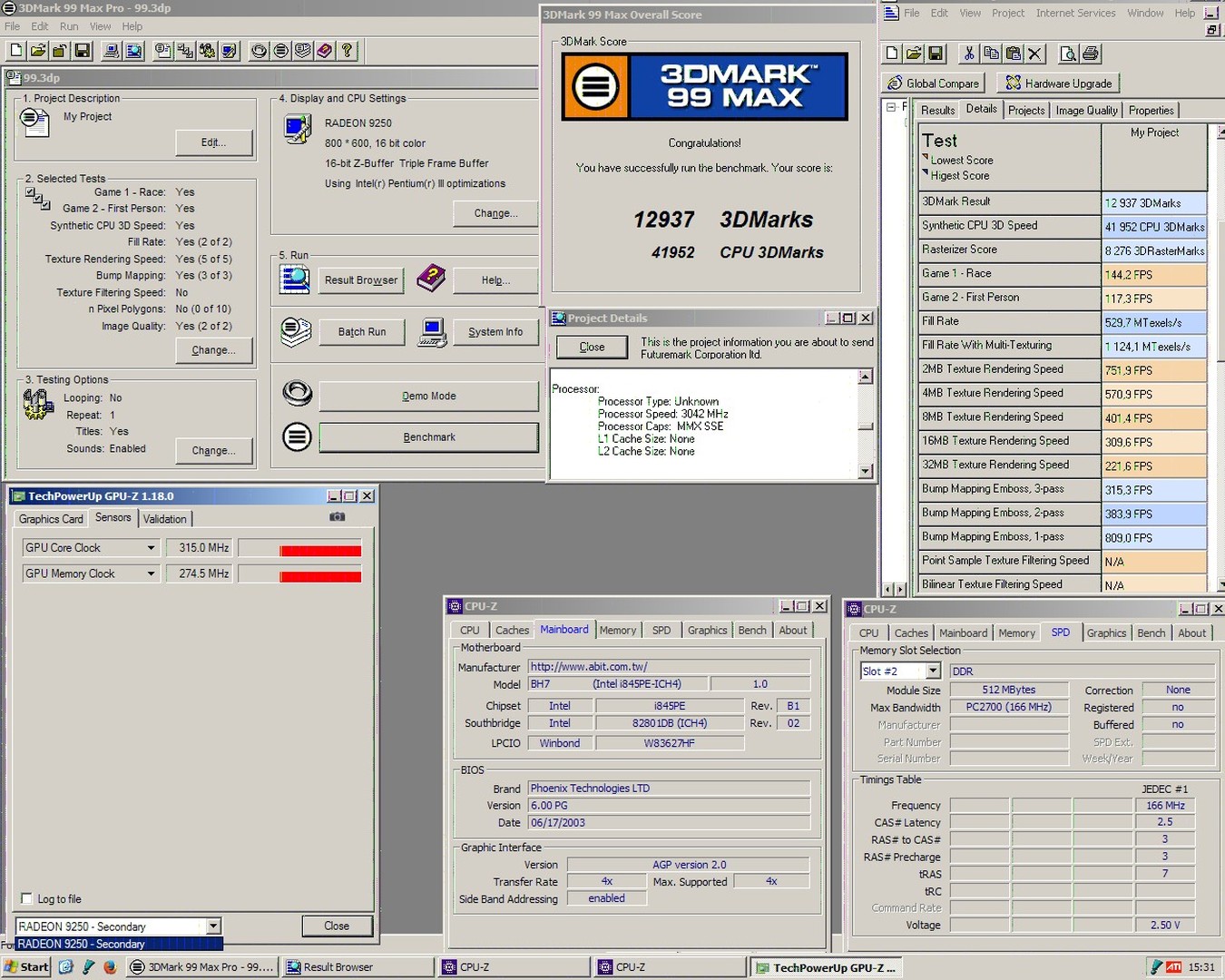Image resolution: width=1225 pixels, height=980 pixels.
Task: Click Hardware Upgrade button in Result Browser
Action: pos(1058,83)
